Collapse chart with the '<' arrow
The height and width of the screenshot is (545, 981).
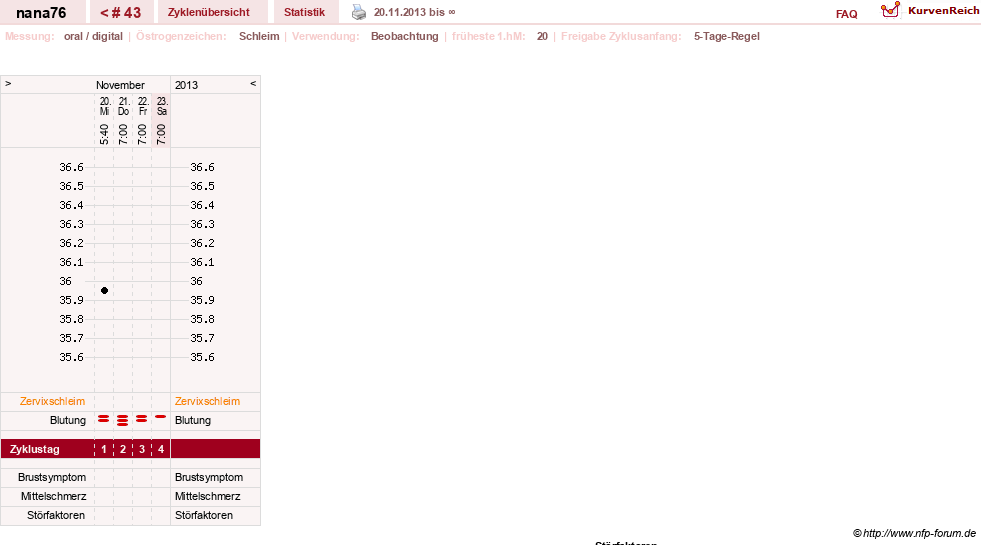(x=253, y=83)
